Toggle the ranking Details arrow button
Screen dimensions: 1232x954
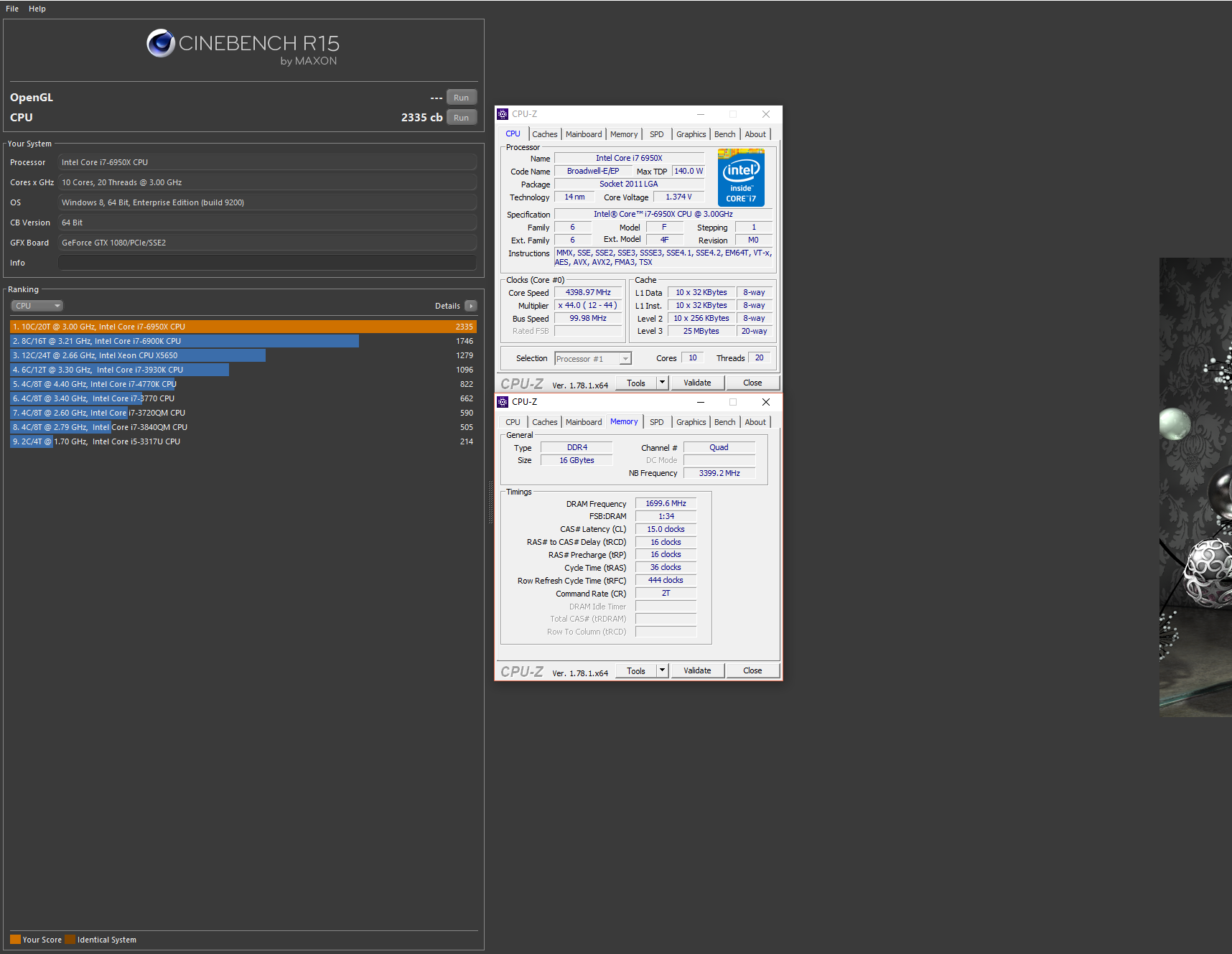point(471,306)
